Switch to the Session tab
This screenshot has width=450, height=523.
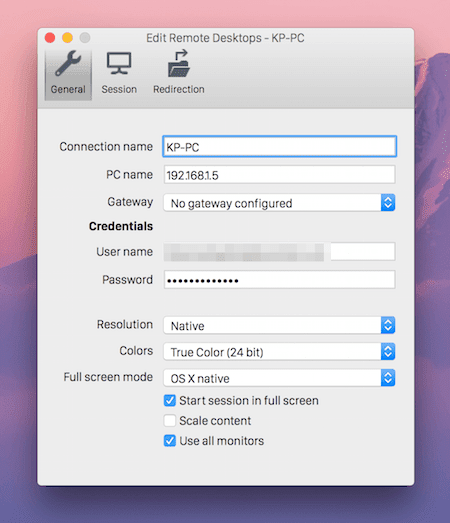coord(119,73)
